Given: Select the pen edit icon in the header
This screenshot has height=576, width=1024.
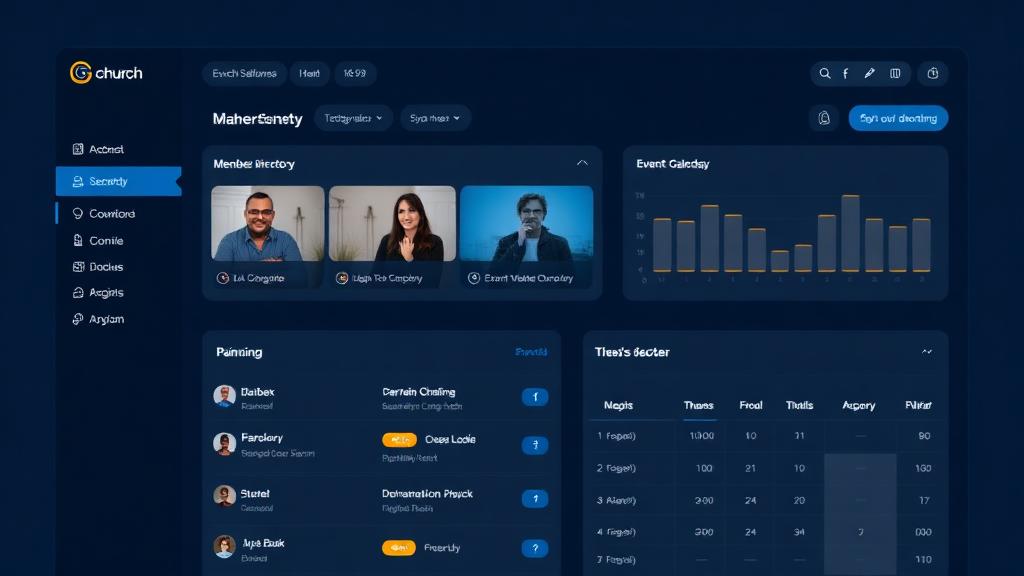Looking at the screenshot, I should click(869, 73).
